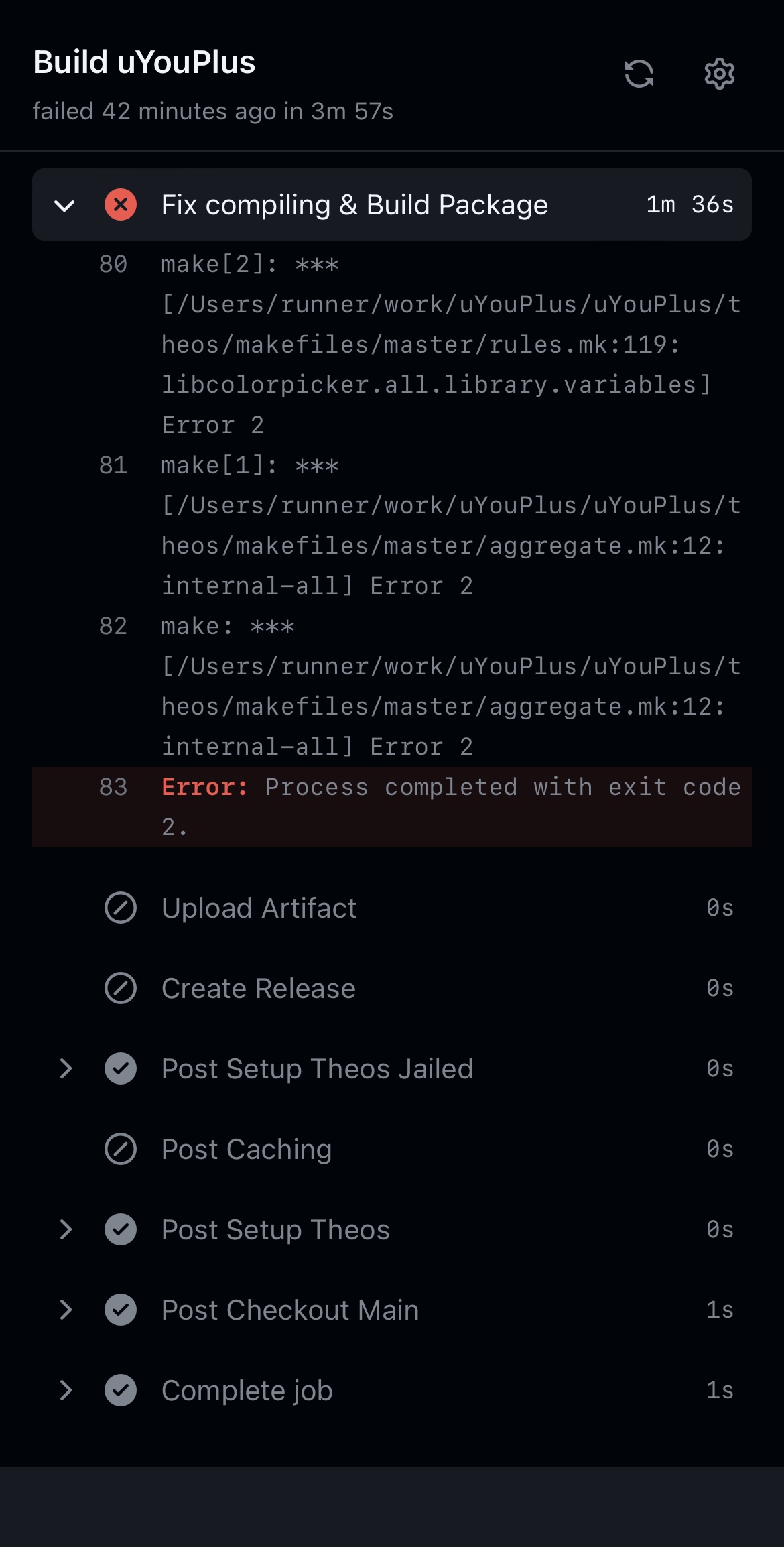Click the success checkmark on Post Setup Theos Jailed
The width and height of the screenshot is (784, 1547).
coord(121,1068)
